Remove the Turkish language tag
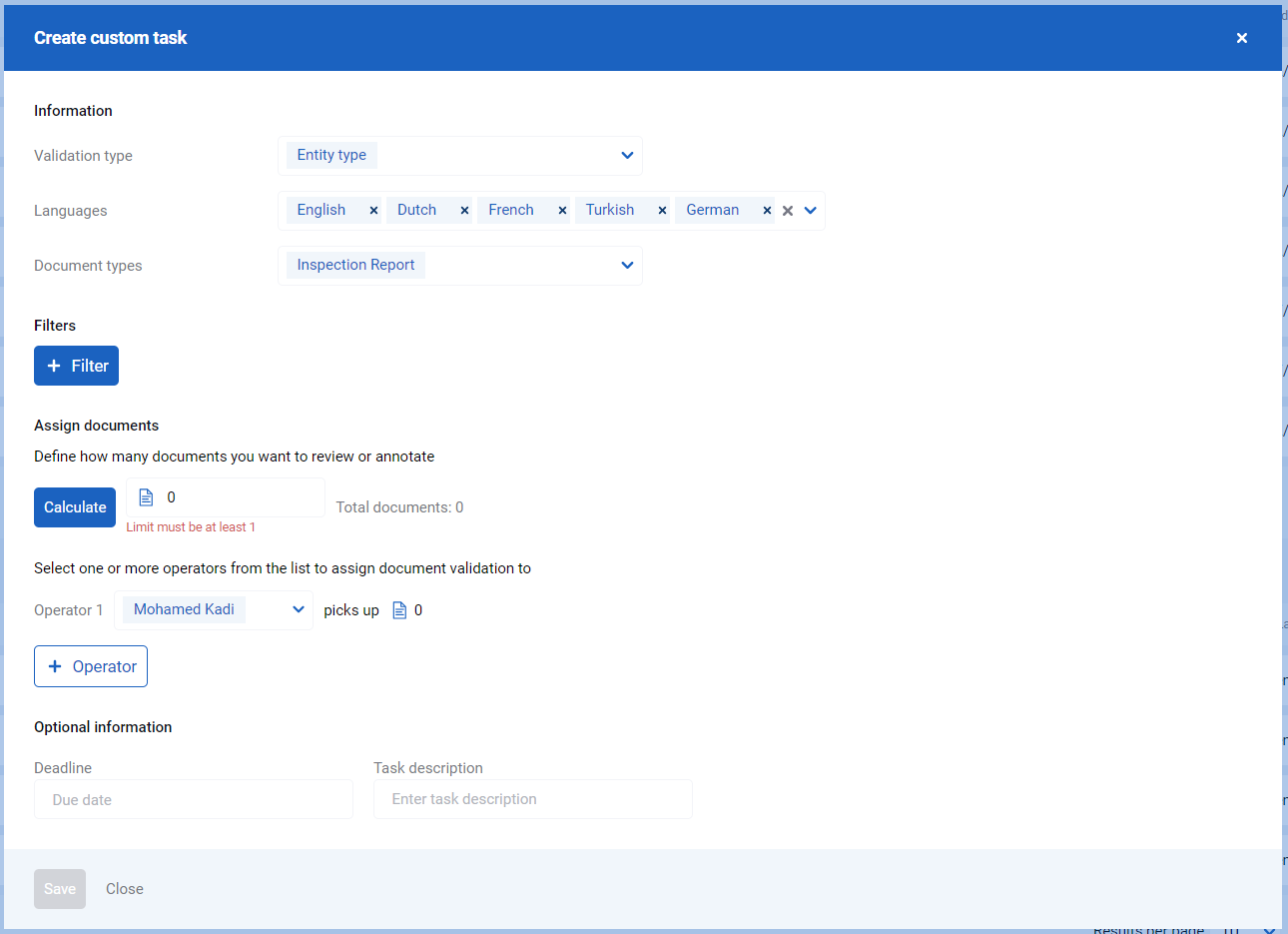 click(662, 211)
